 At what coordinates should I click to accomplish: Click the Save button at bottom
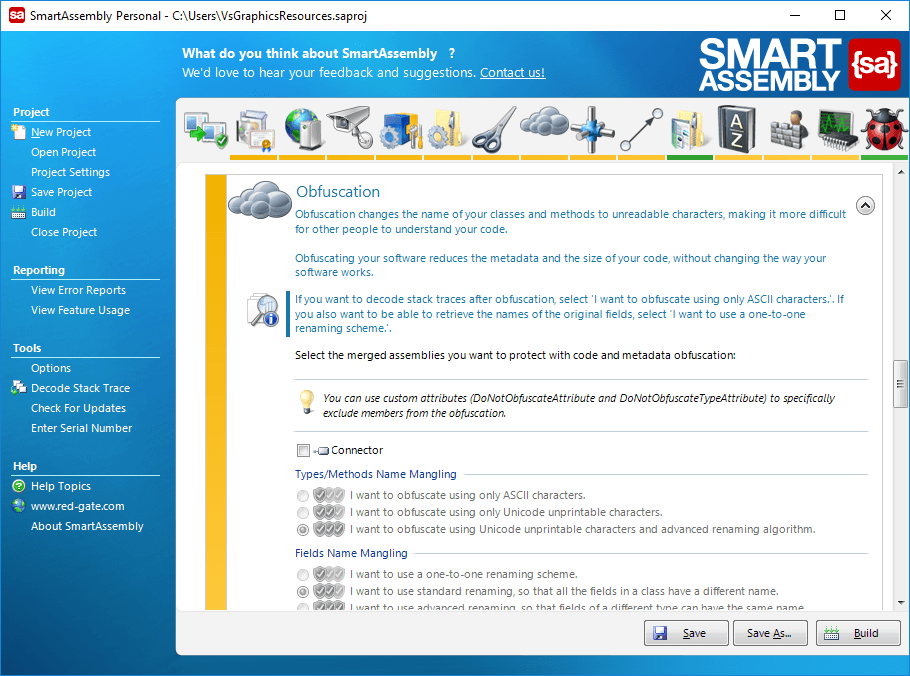pos(686,633)
